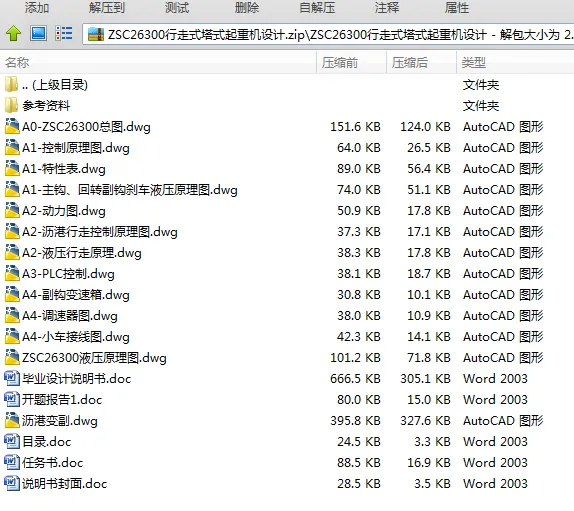Click the 3.5 KB compressed size value
574x511 pixels.
[432, 484]
